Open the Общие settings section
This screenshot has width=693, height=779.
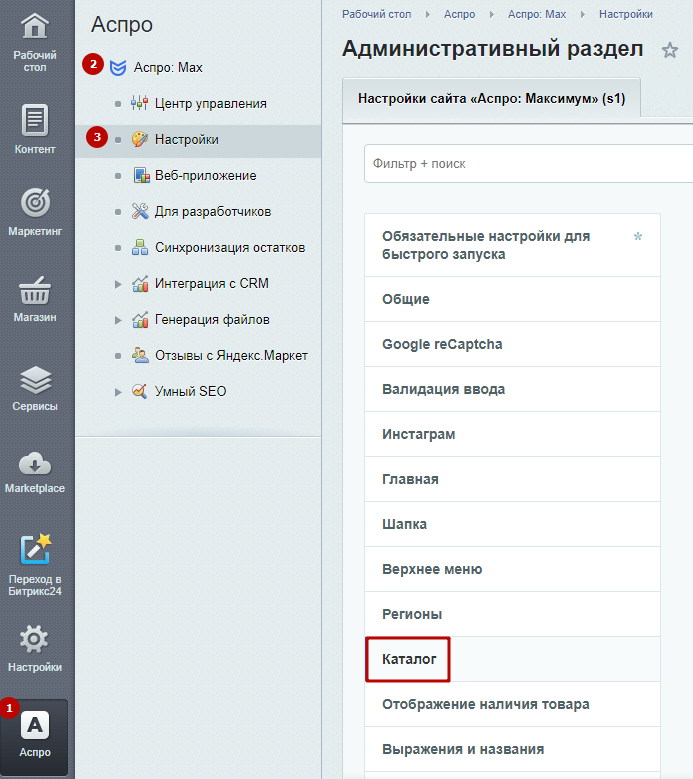pyautogui.click(x=512, y=299)
